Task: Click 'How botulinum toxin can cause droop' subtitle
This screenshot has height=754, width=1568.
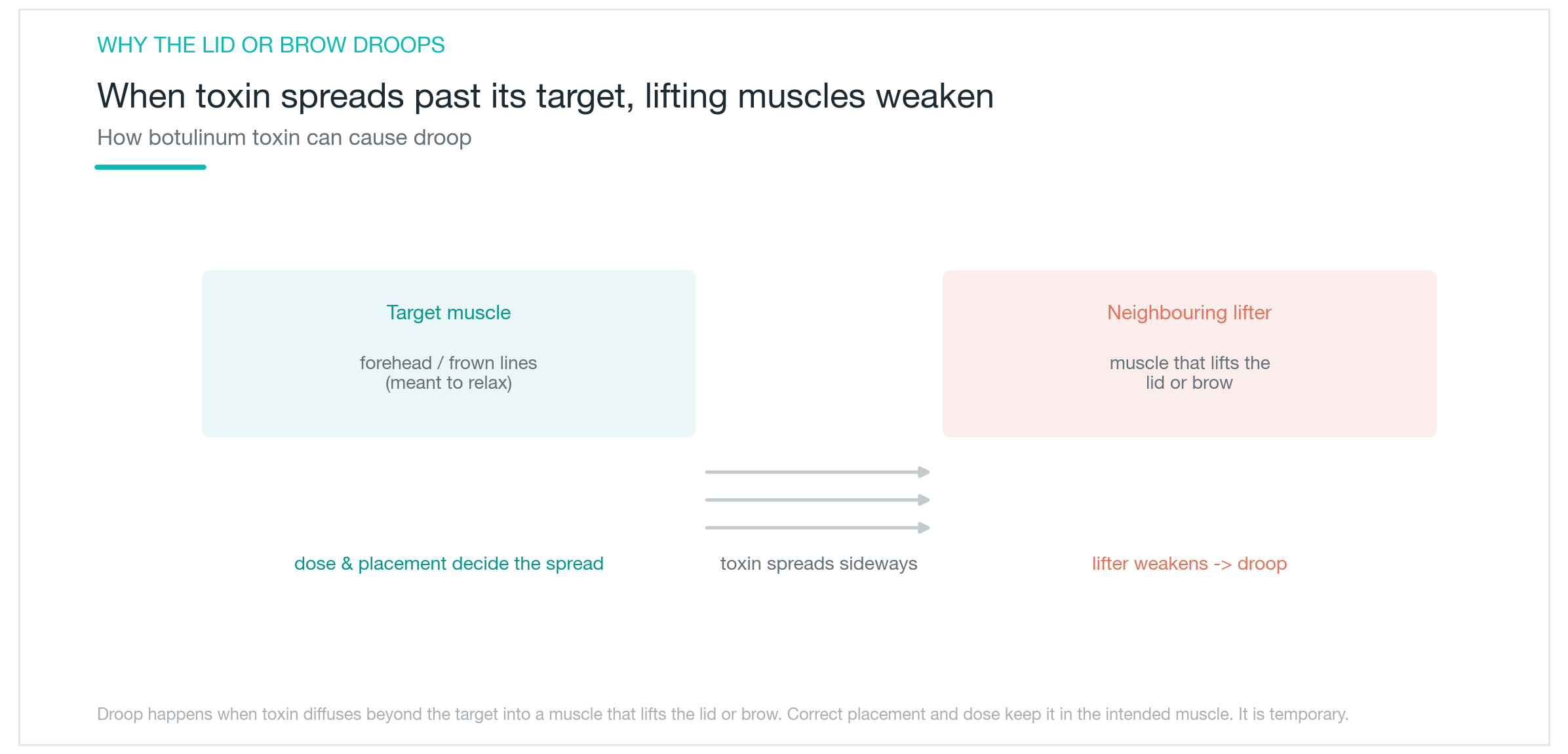Action: click(284, 138)
